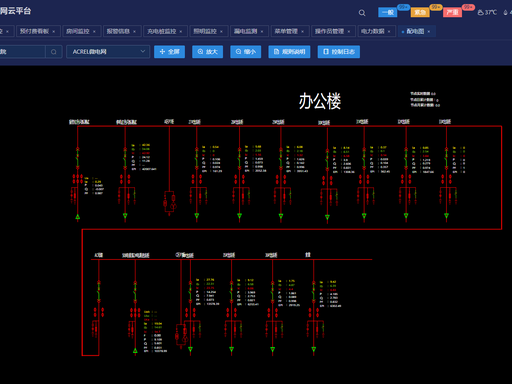This screenshot has height=384, width=512.
Task: Click the 缩小 zoom out button
Action: click(x=246, y=52)
